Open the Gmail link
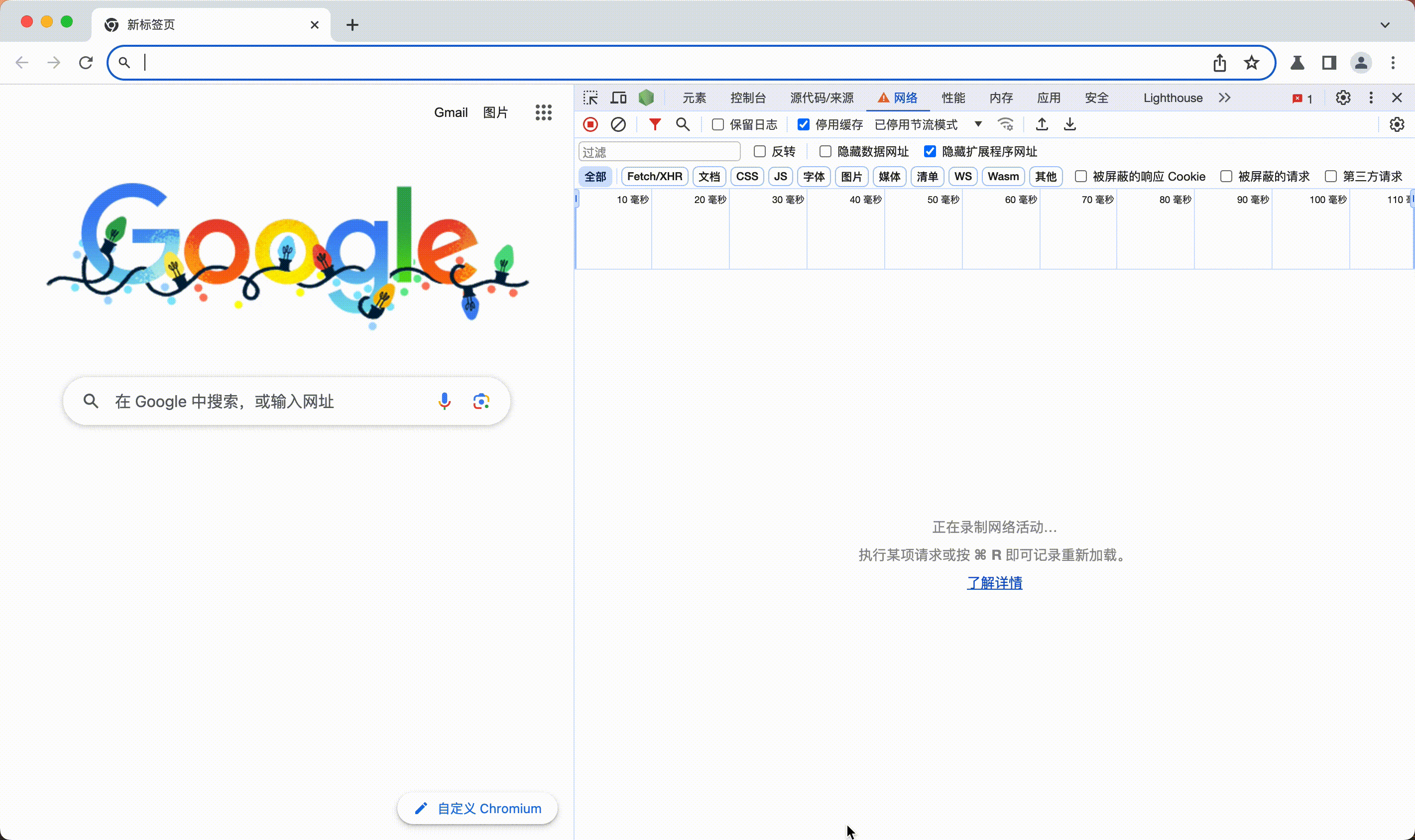 point(451,112)
